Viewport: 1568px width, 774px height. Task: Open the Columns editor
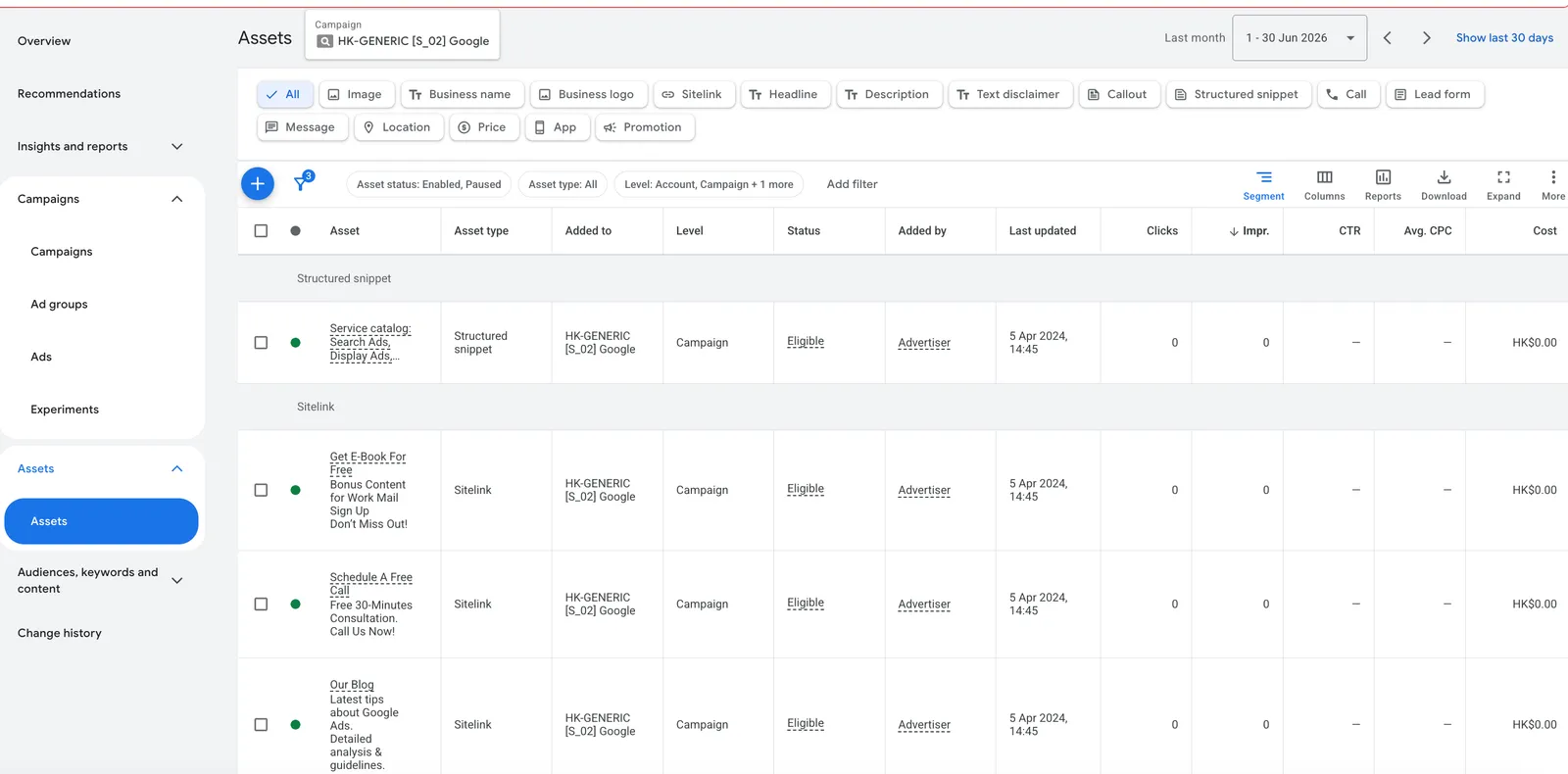pos(1324,184)
